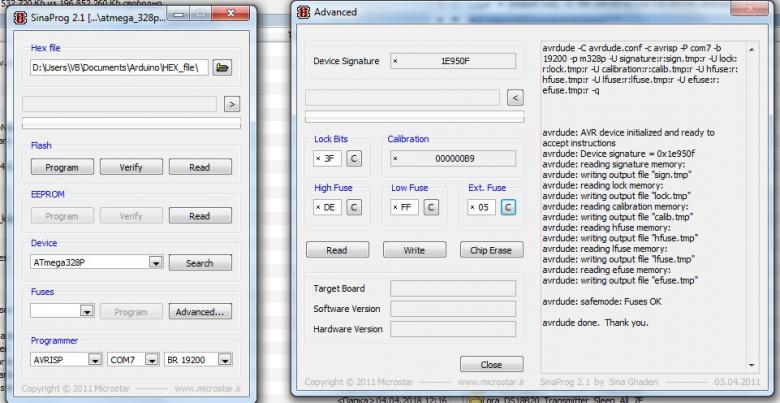The width and height of the screenshot is (780, 403).
Task: Click the Hex file path field
Action: 119,68
